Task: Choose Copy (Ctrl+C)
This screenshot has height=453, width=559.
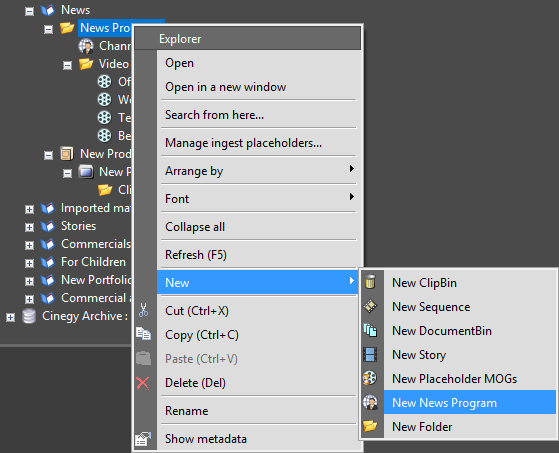Action: click(x=258, y=335)
